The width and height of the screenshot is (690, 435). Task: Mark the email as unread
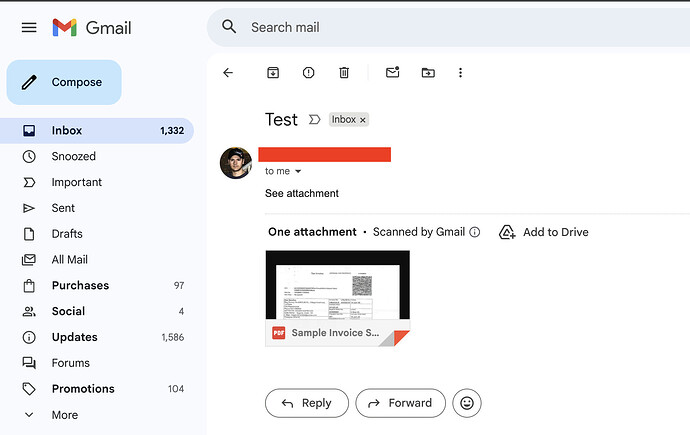(392, 73)
